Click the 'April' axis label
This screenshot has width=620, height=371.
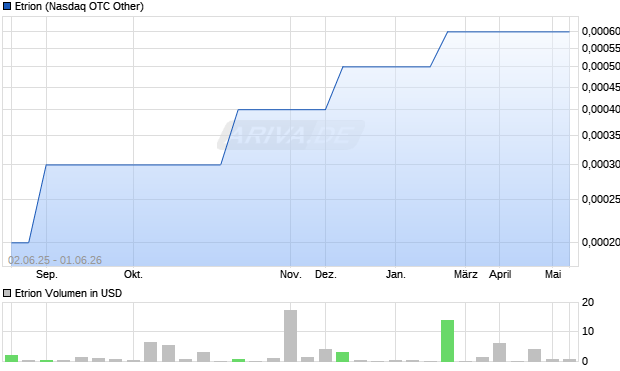[x=500, y=274]
